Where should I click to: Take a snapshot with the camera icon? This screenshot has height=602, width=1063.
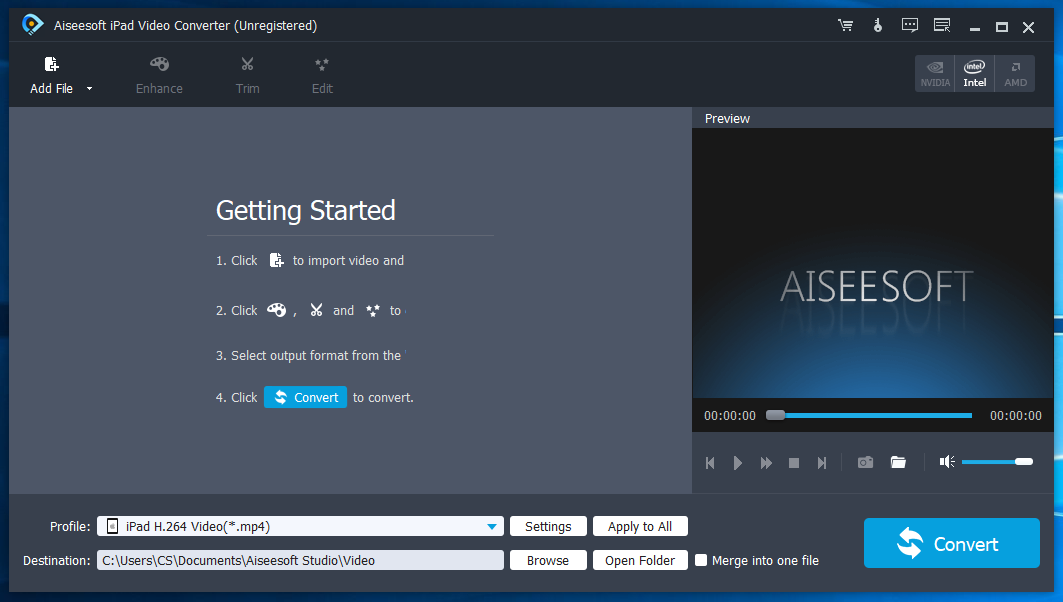pyautogui.click(x=865, y=462)
